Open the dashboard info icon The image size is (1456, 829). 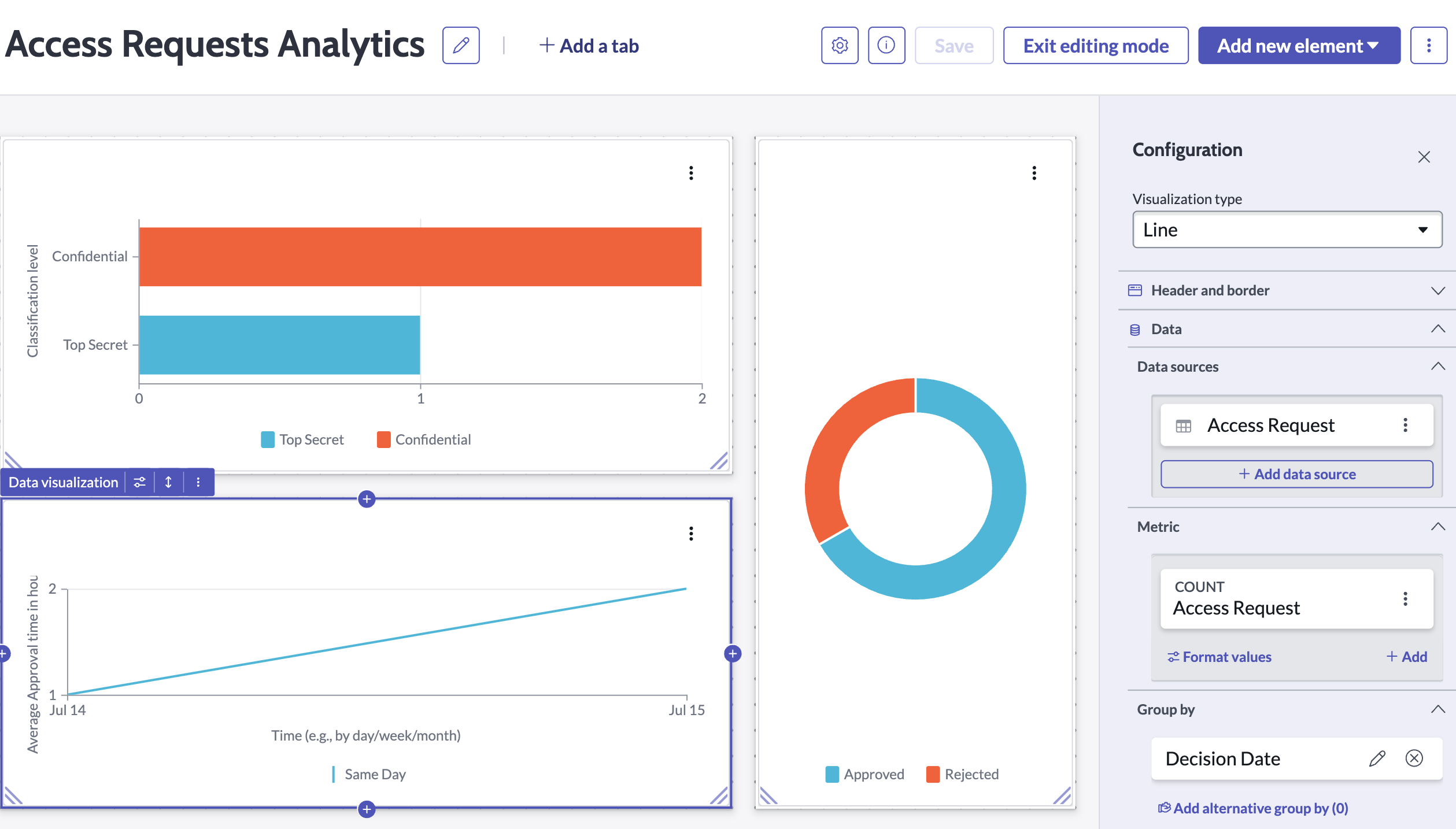pos(886,45)
